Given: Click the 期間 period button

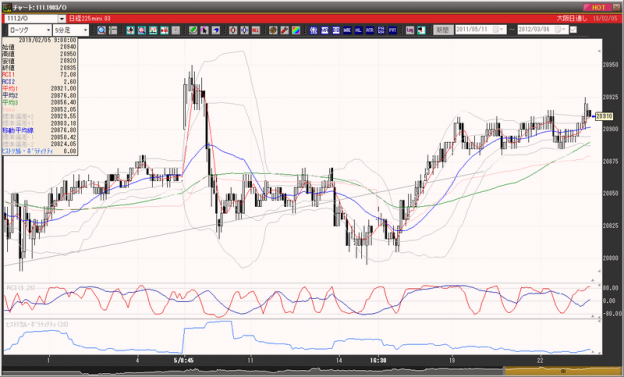Looking at the screenshot, I should click(x=443, y=30).
